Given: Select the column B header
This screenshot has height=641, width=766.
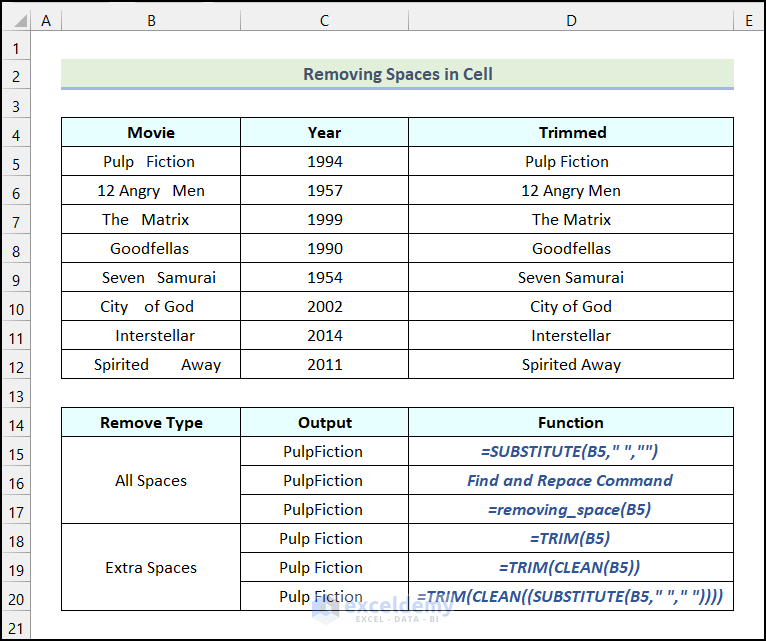Looking at the screenshot, I should 150,20.
